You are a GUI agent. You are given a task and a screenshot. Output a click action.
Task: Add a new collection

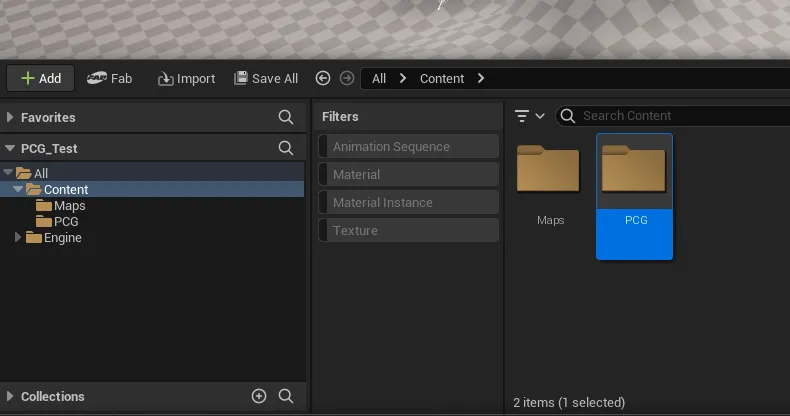(259, 396)
